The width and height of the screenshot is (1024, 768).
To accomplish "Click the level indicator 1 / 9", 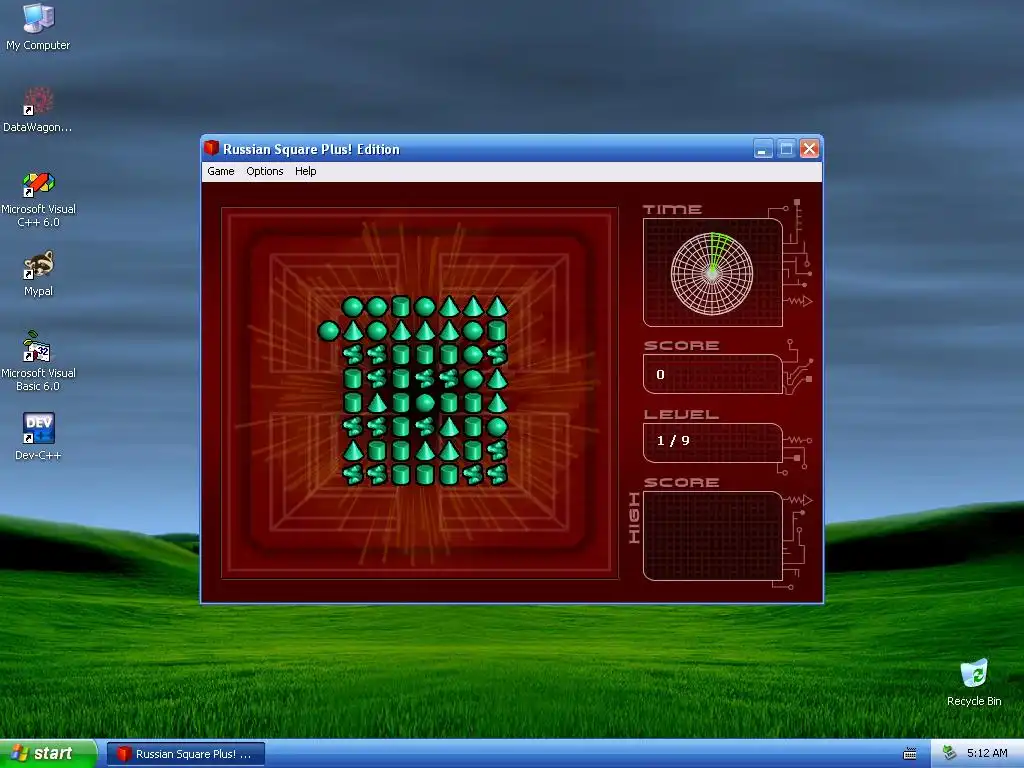I will pyautogui.click(x=673, y=441).
